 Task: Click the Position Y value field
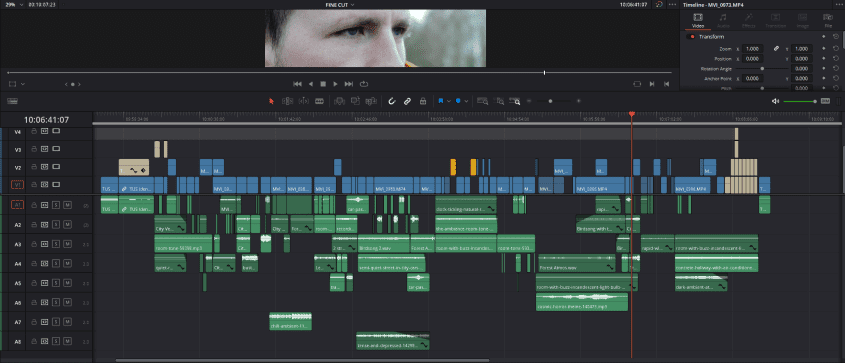pos(801,59)
